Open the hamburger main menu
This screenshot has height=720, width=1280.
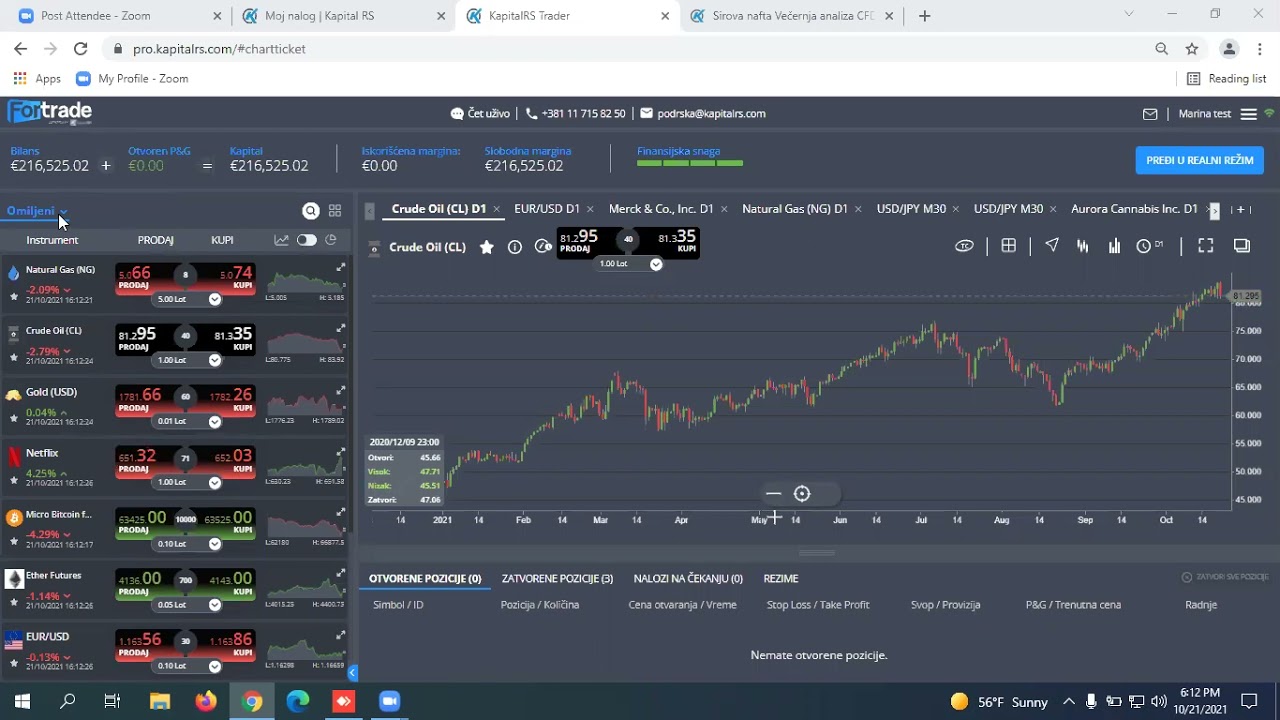click(1248, 114)
